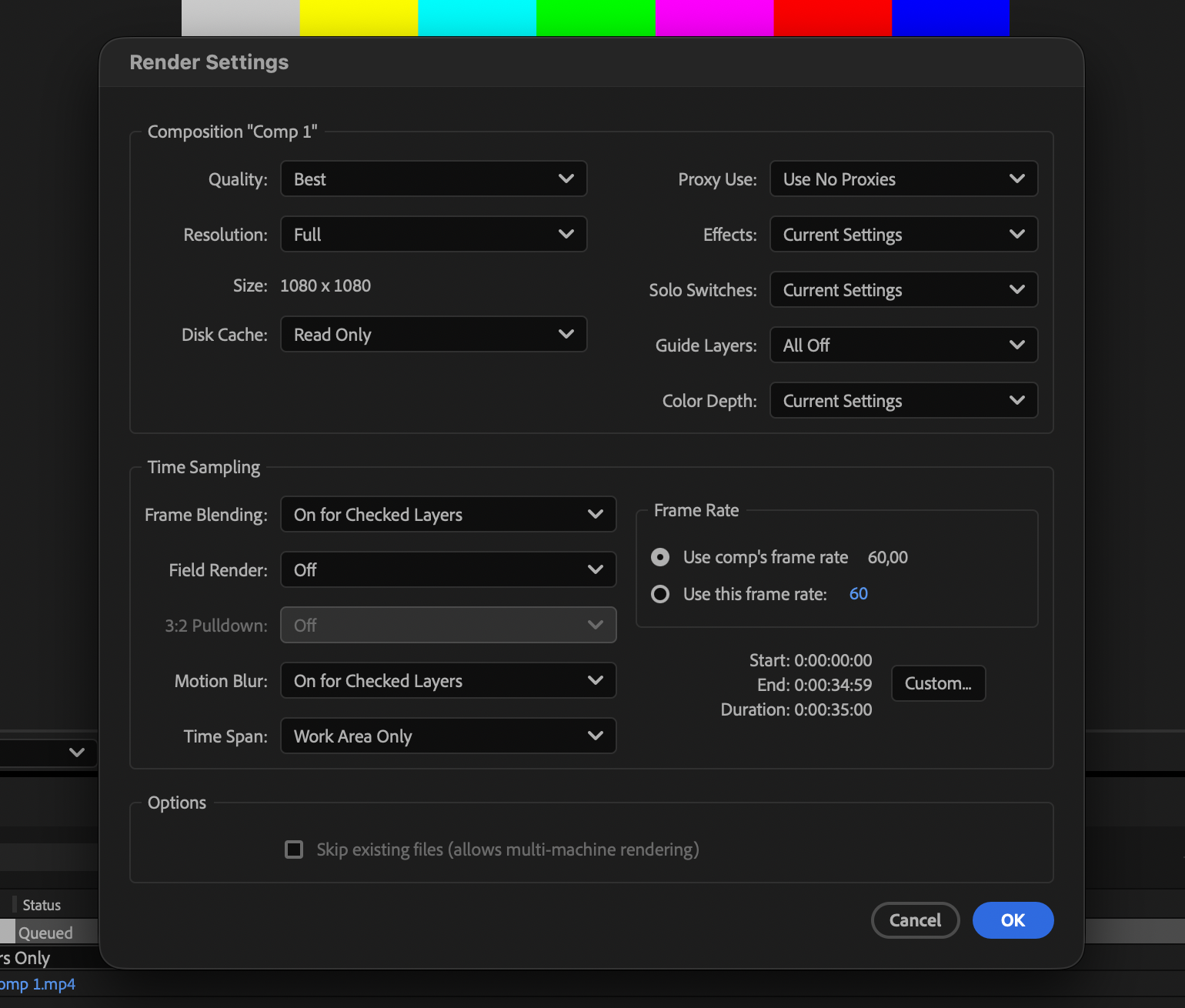Open the Resolution dropdown set to Full

434,234
